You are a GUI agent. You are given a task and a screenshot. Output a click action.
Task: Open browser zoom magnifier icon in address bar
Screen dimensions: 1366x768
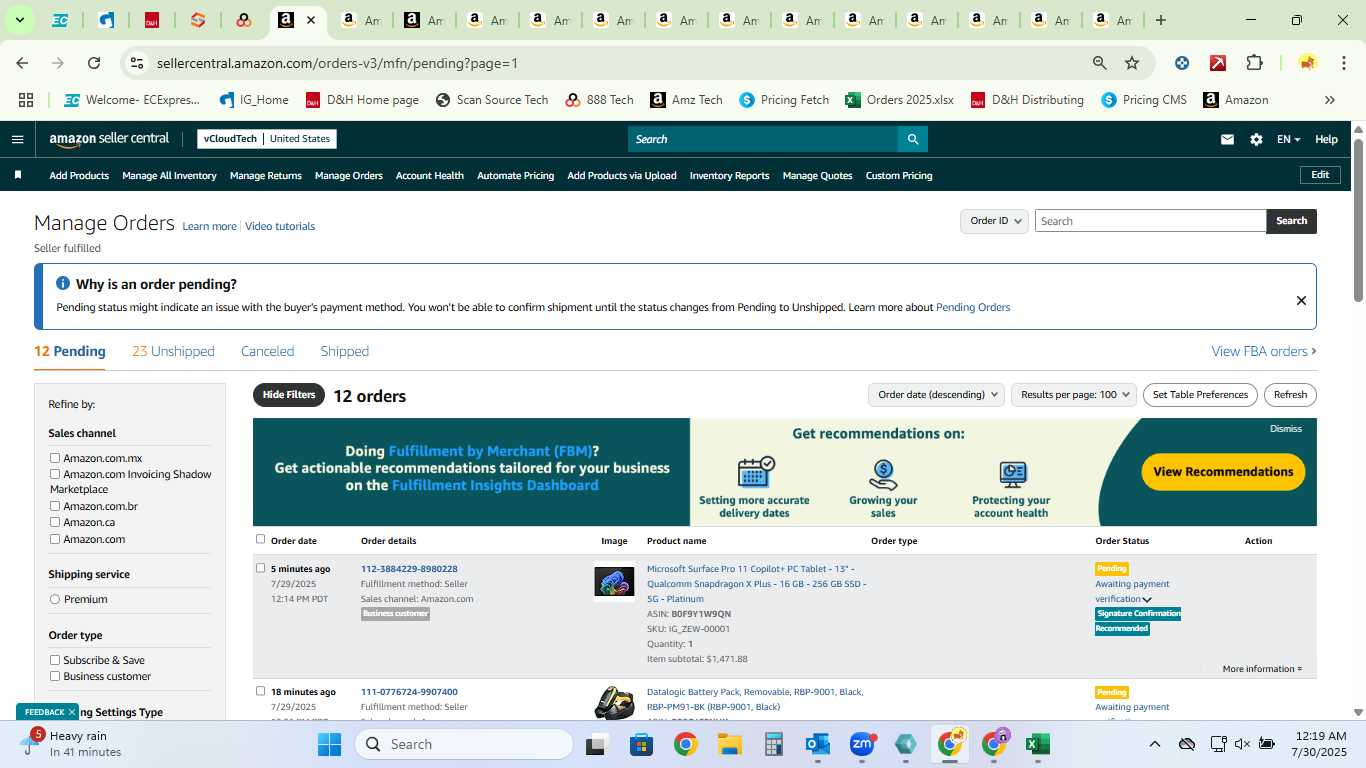click(x=1100, y=63)
